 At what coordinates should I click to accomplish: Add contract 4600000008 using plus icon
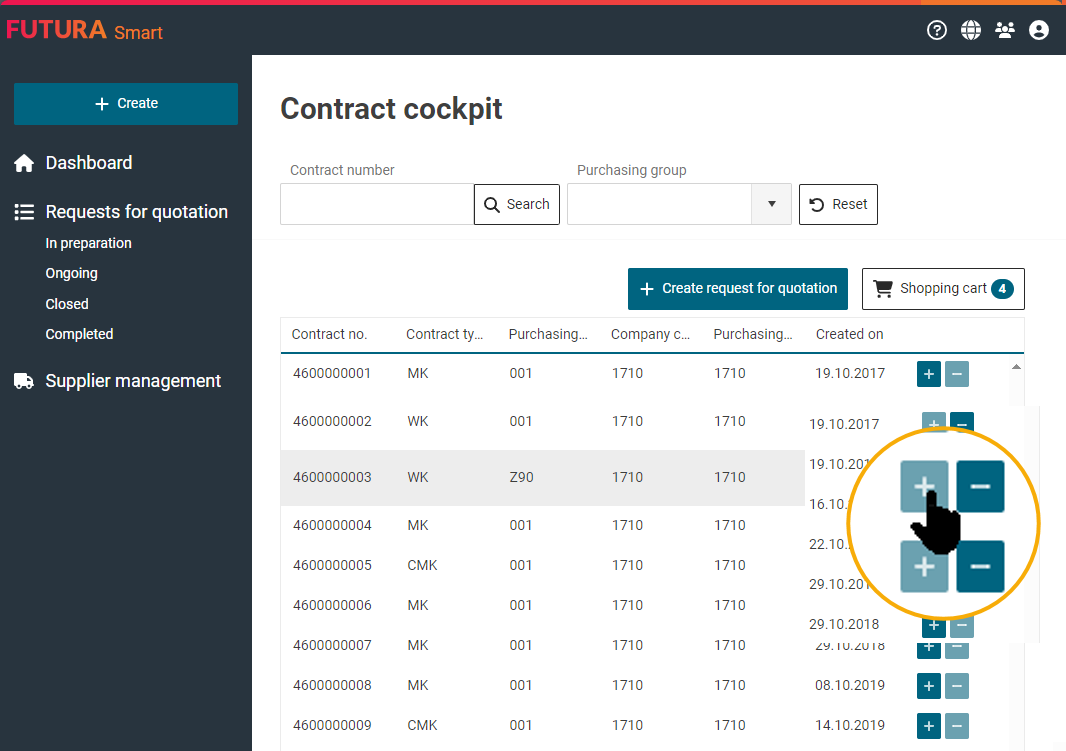point(929,686)
